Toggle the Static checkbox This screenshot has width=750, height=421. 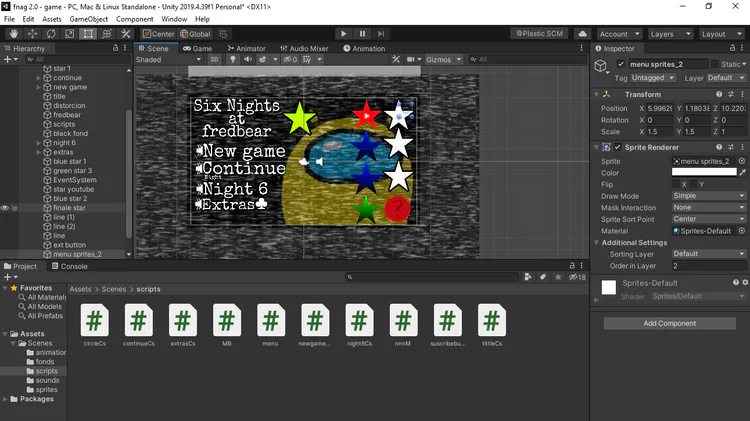pos(715,64)
